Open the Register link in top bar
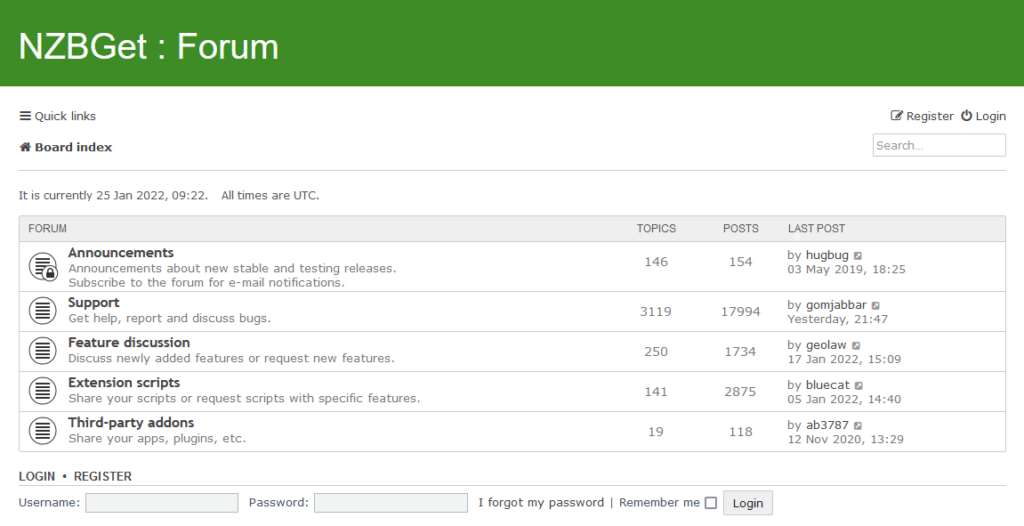 coord(922,116)
